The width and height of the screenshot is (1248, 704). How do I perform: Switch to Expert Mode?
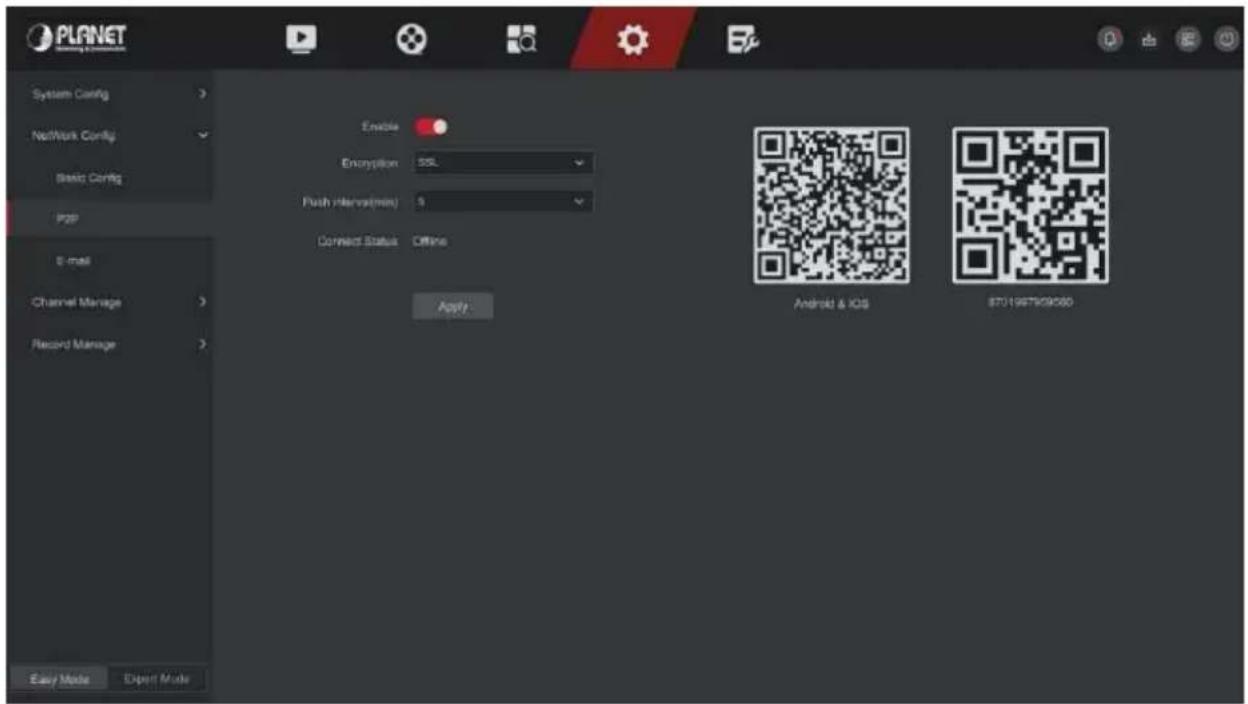coord(156,679)
